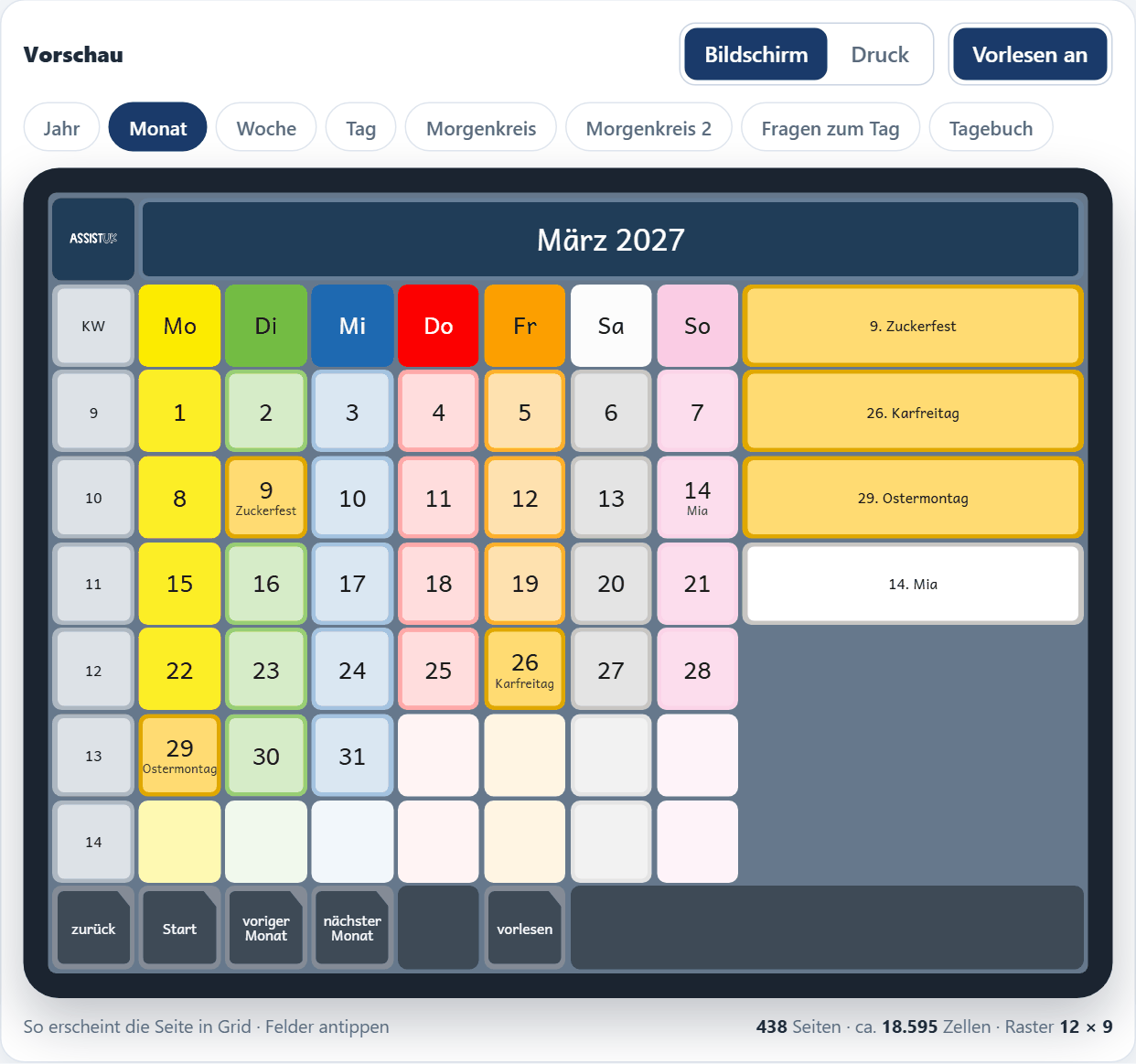The width and height of the screenshot is (1136, 1064).
Task: Click the white Sa weekday header
Action: (611, 326)
